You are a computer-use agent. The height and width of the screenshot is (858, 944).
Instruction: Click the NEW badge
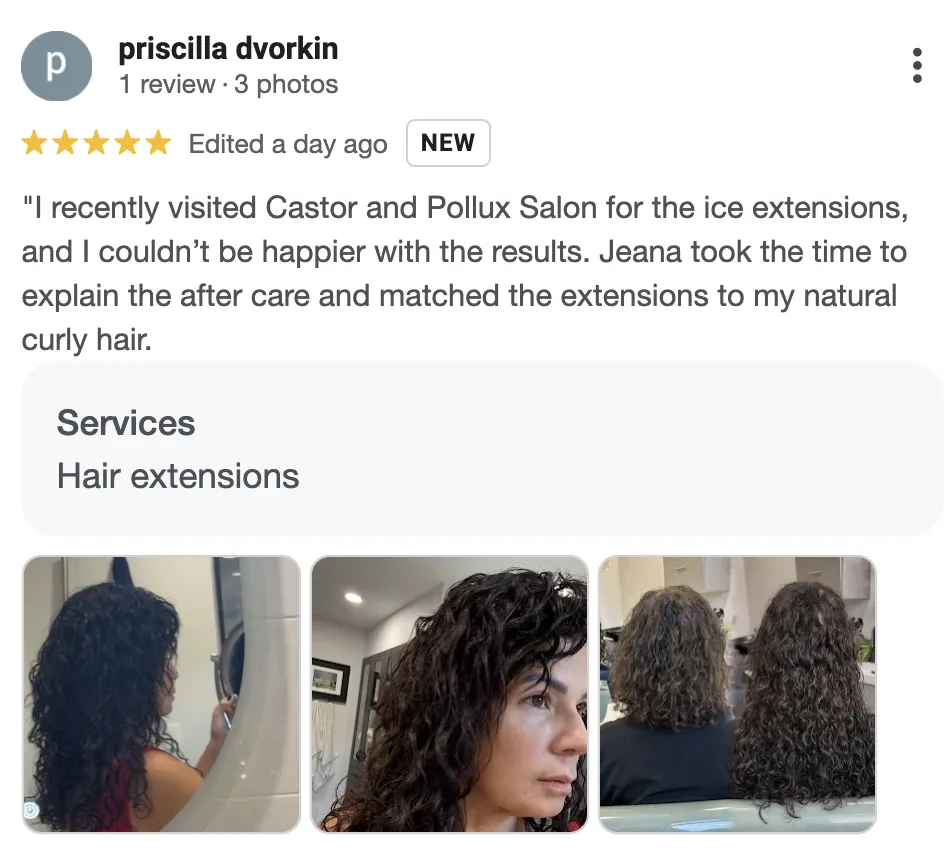coord(448,143)
